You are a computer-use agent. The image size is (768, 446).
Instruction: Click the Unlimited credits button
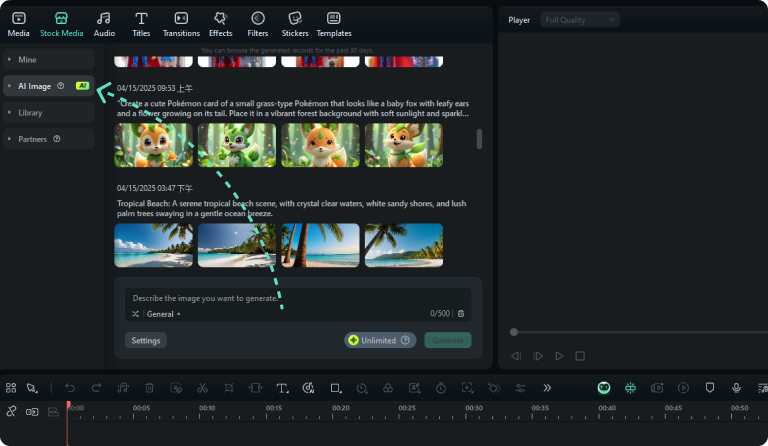coord(380,340)
